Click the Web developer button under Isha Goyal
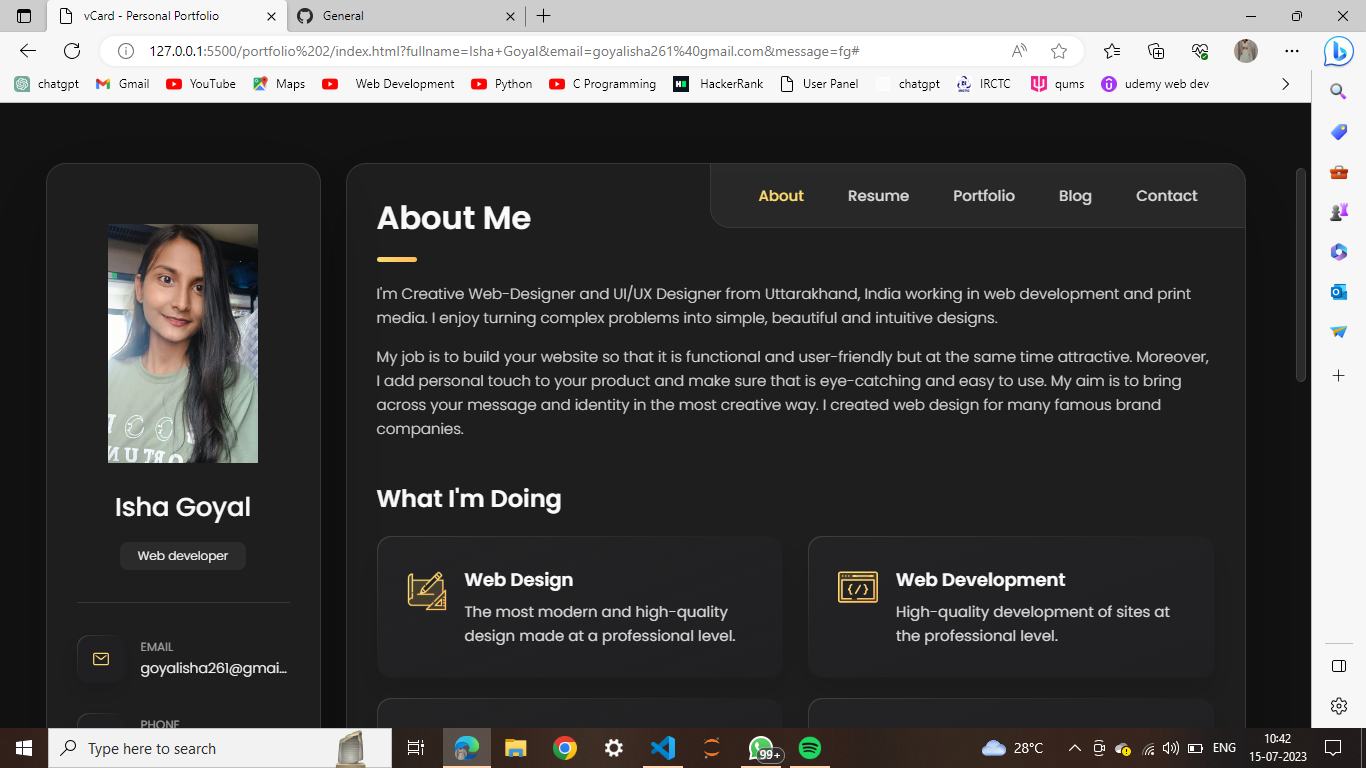Image resolution: width=1366 pixels, height=768 pixels. (182, 555)
